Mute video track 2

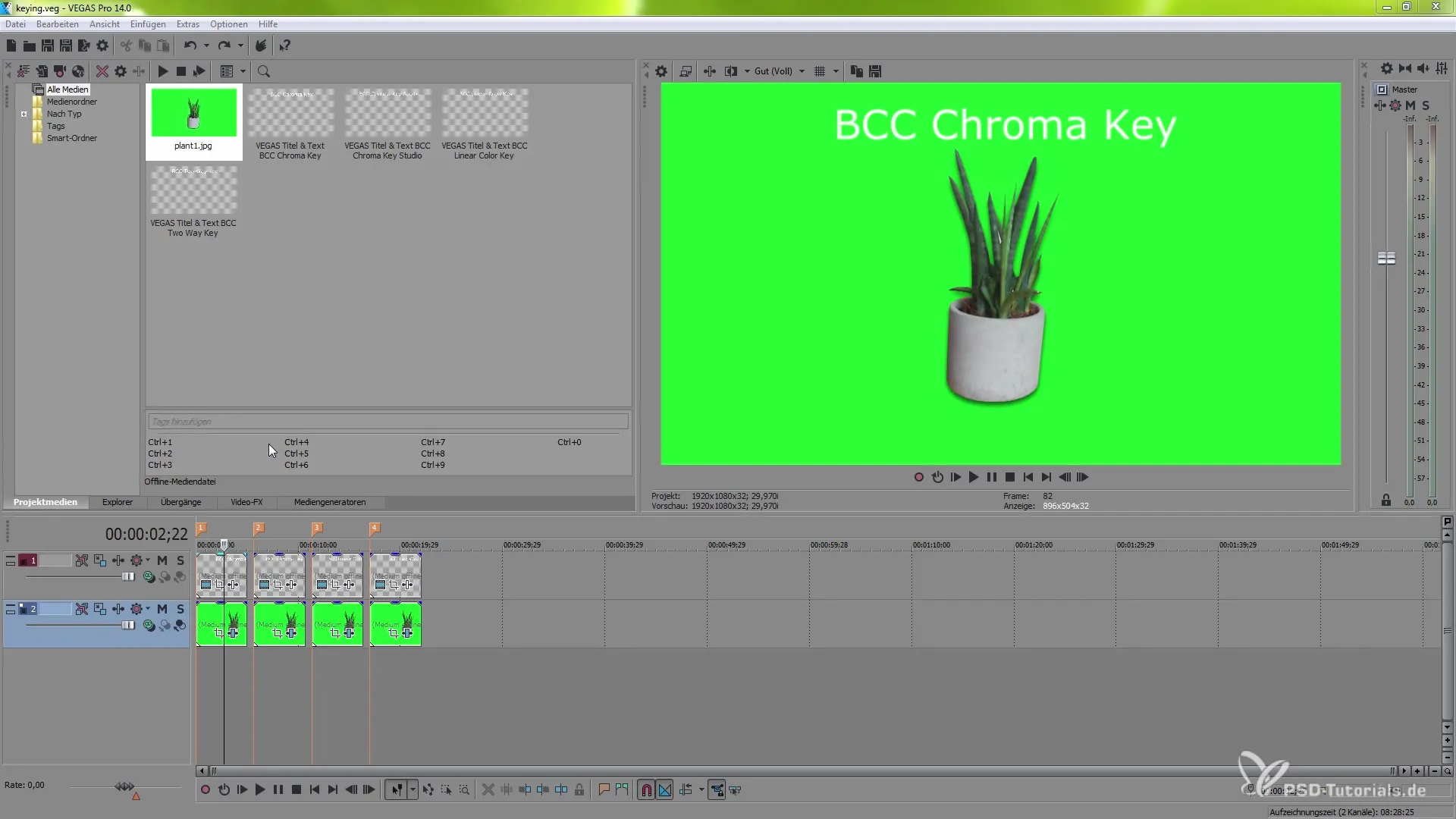162,609
